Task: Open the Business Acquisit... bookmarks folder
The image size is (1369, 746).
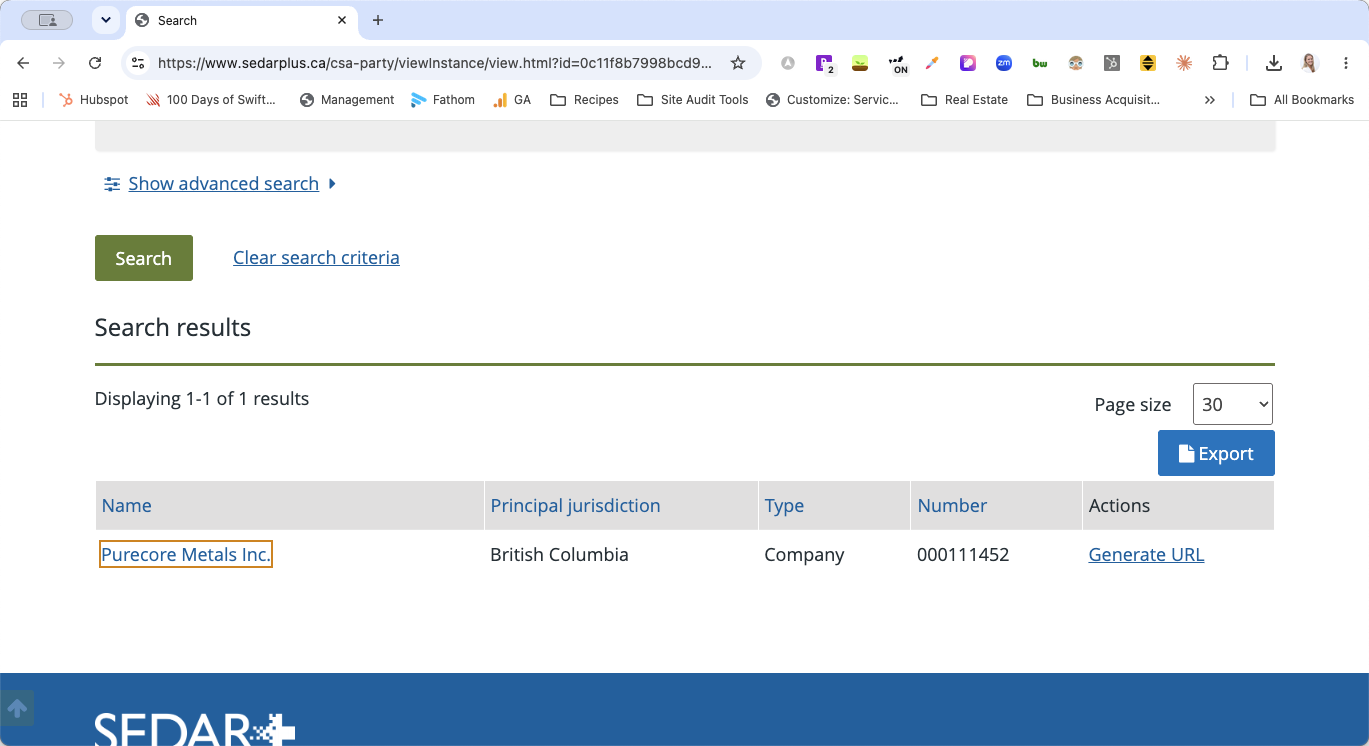Action: click(x=1093, y=100)
